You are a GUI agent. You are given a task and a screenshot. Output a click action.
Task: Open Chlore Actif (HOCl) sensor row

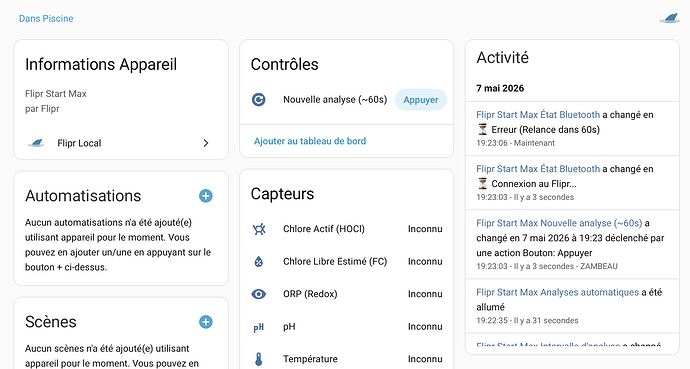(x=347, y=229)
